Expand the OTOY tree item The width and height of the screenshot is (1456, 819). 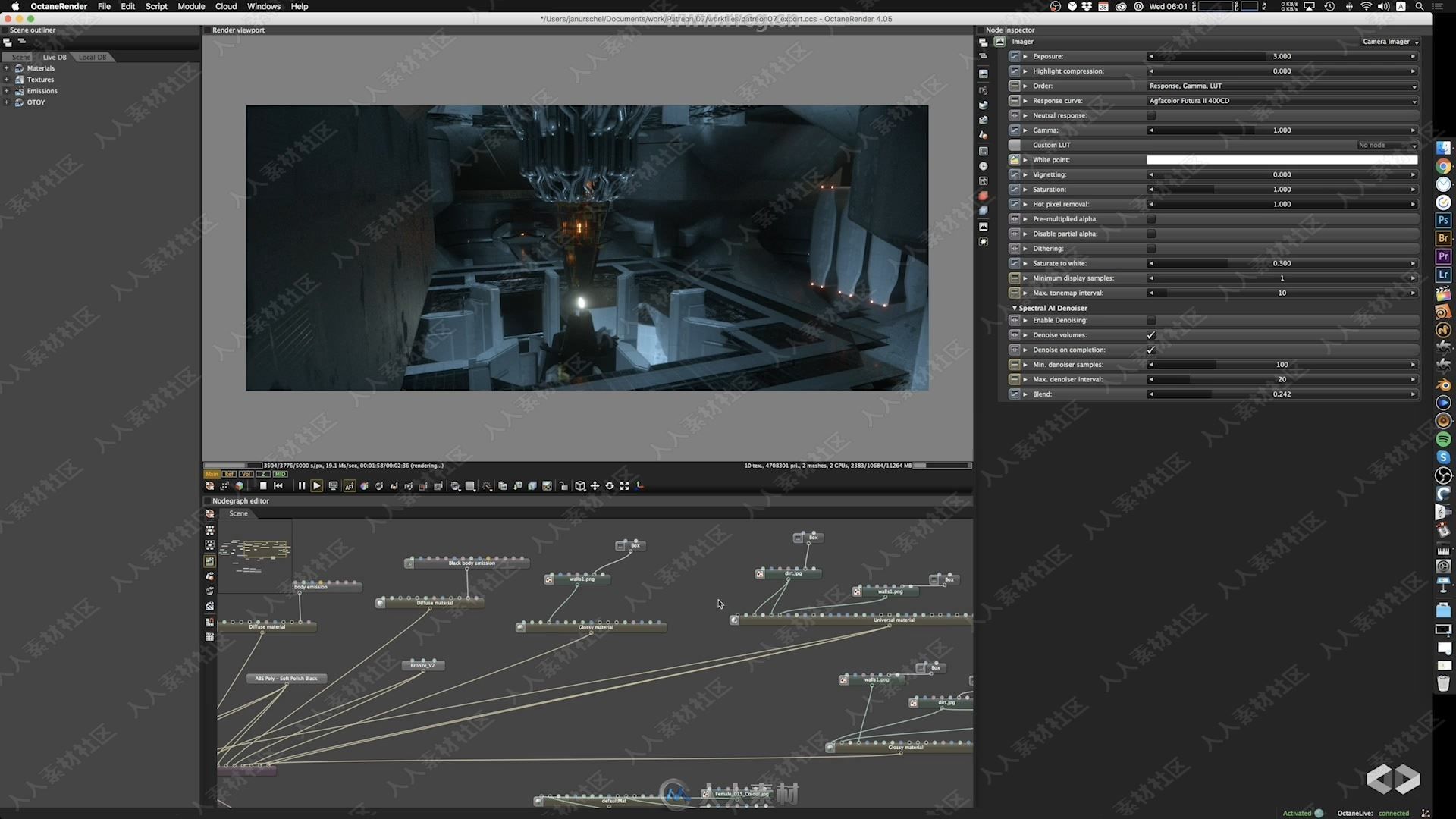(x=6, y=102)
